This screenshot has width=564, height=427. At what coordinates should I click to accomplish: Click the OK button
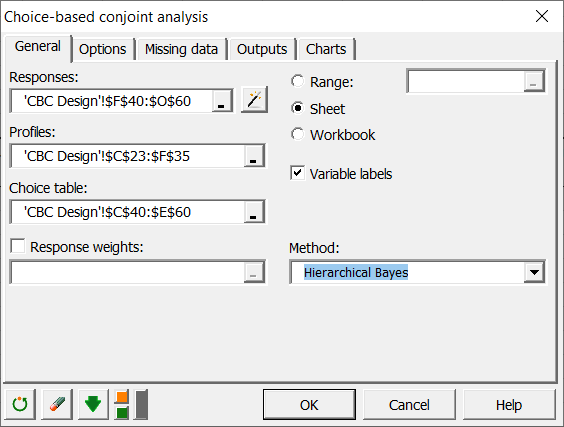[309, 405]
